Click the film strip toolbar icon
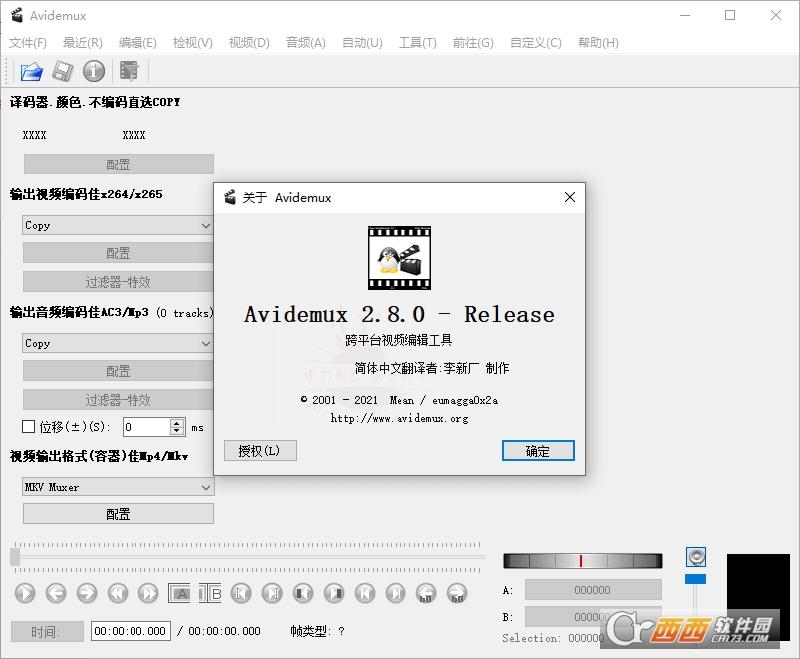Image resolution: width=800 pixels, height=659 pixels. click(x=129, y=71)
